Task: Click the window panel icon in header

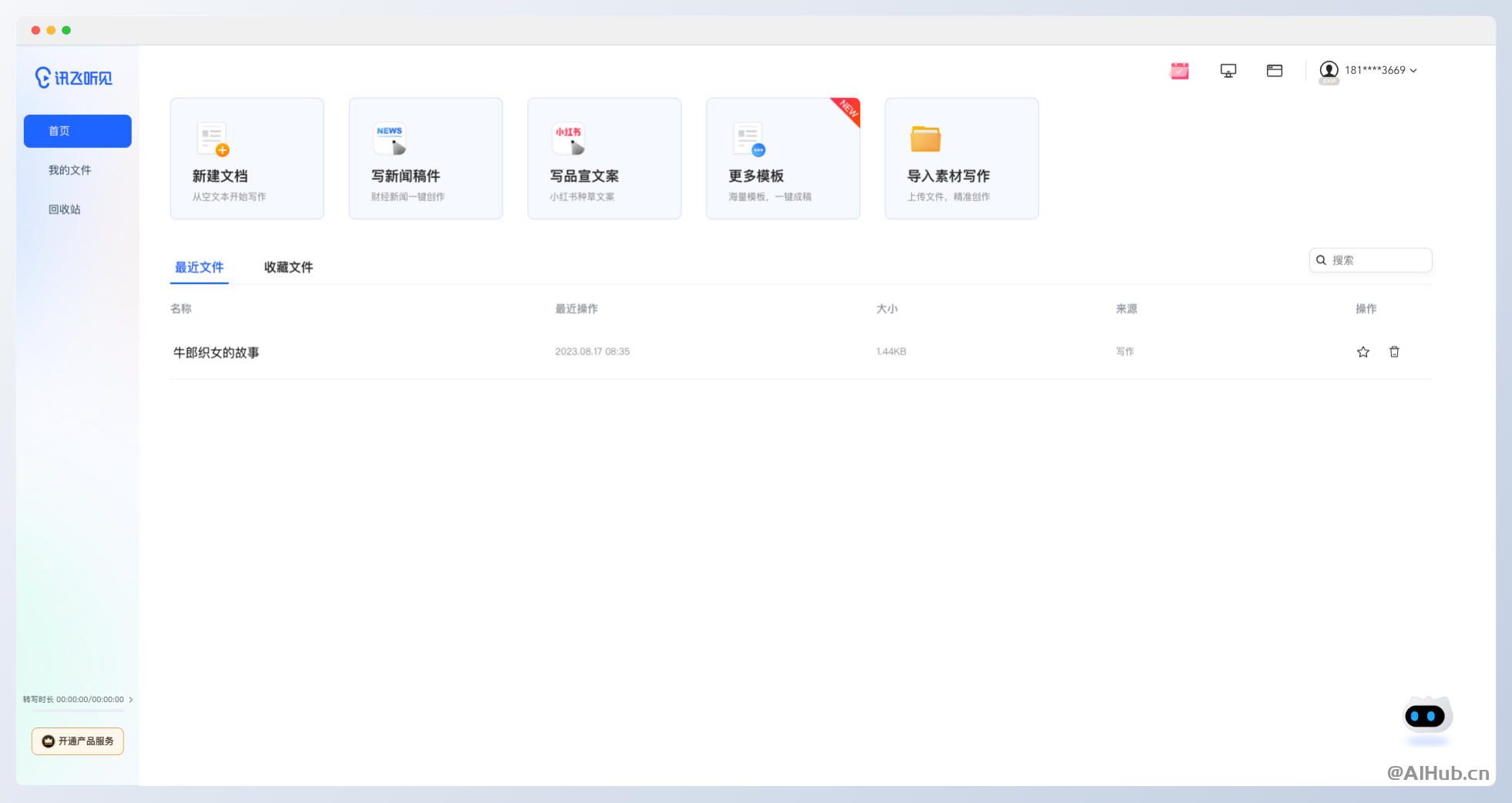Action: [1274, 71]
